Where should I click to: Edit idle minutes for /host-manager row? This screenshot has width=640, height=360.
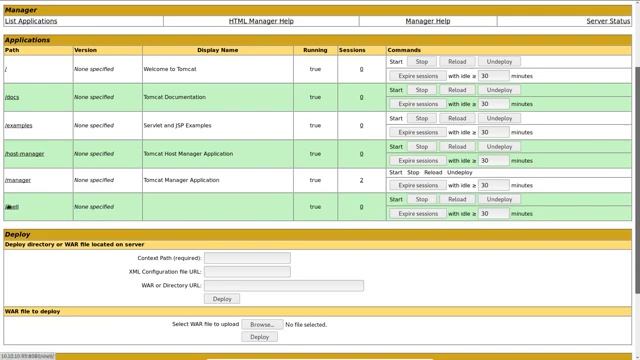click(x=493, y=161)
